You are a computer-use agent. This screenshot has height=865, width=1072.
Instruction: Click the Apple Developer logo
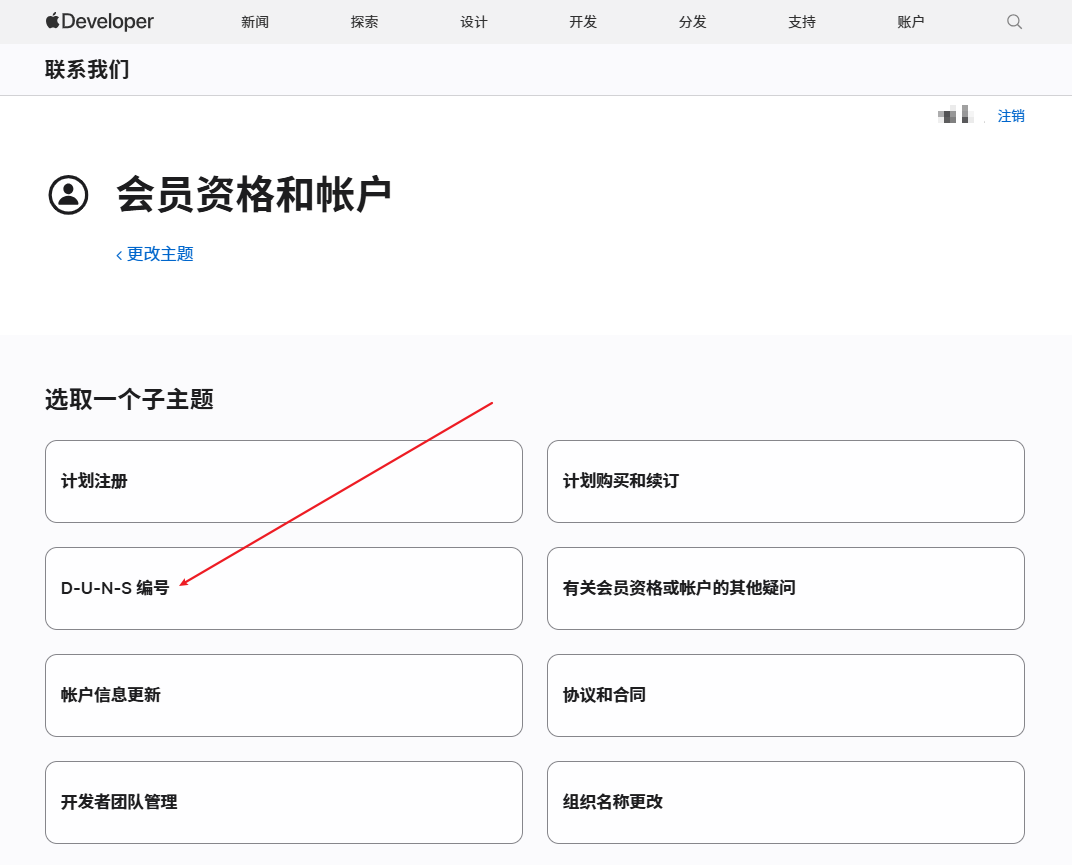(100, 21)
